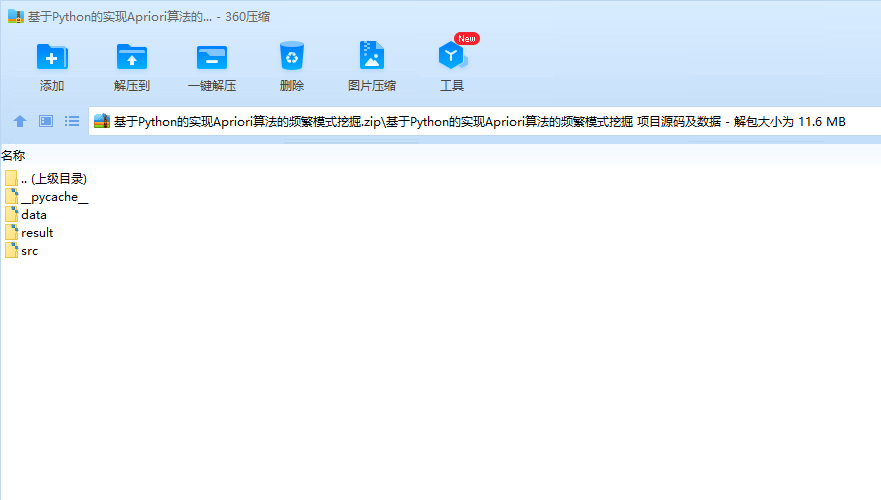This screenshot has height=500, width=881.
Task: Switch to the thumbnail view icon
Action: [46, 121]
